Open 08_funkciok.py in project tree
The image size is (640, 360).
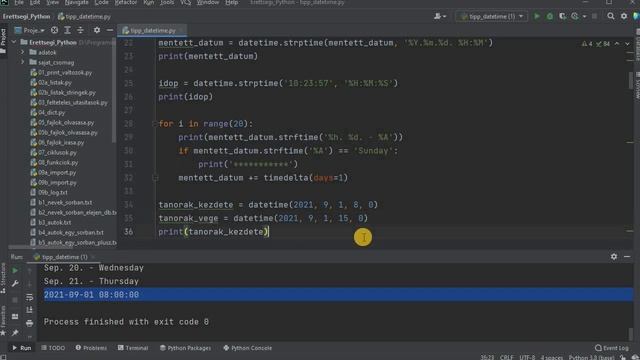[54, 162]
